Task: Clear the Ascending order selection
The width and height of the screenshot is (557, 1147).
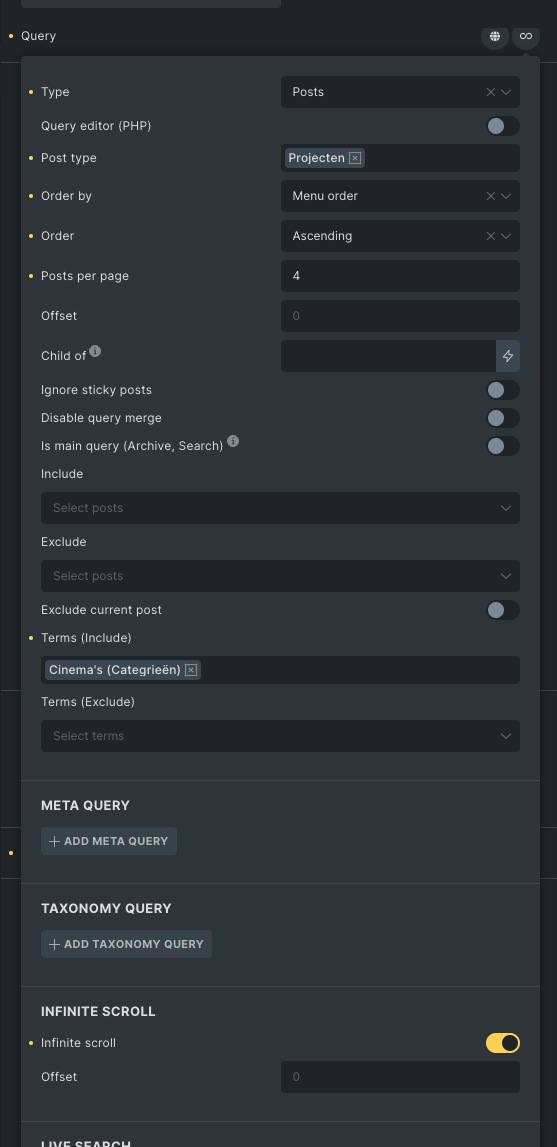Action: 490,236
